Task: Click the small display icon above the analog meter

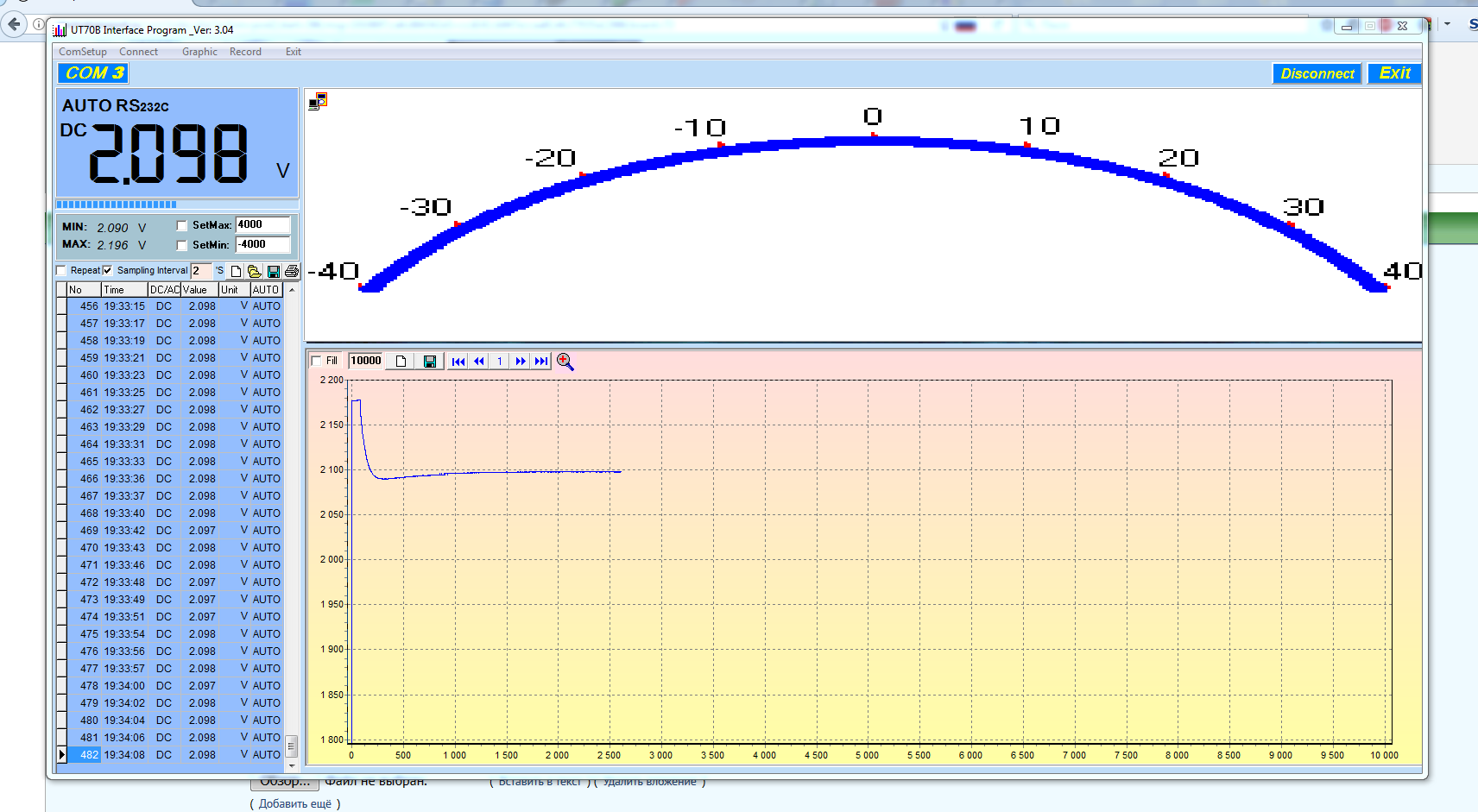Action: (x=318, y=101)
